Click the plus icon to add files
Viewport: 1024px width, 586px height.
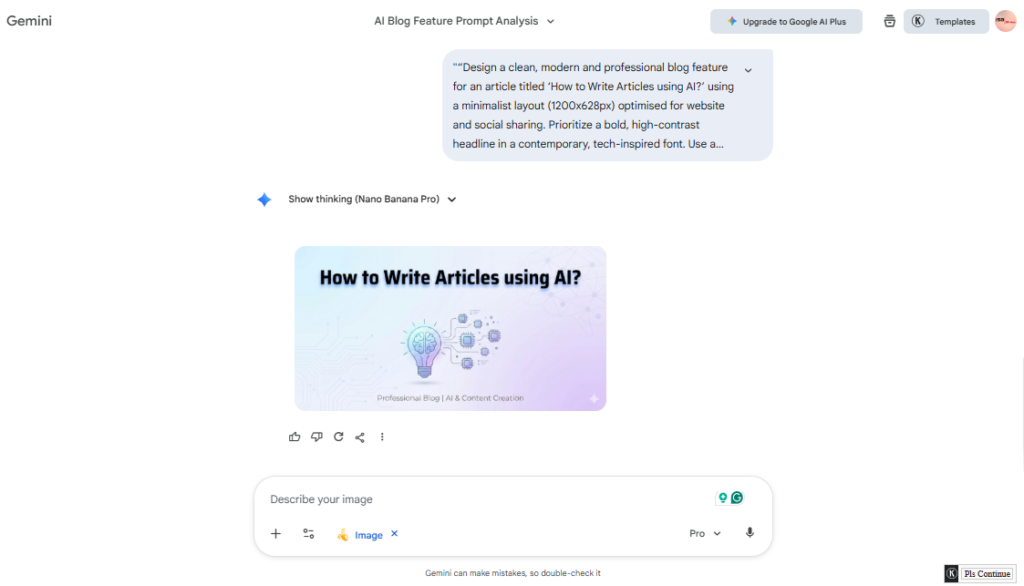click(x=276, y=534)
